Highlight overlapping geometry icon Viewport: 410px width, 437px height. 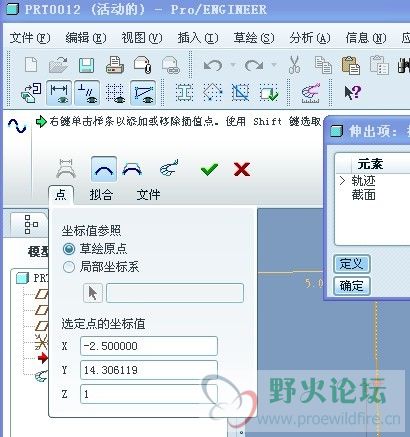pos(241,93)
